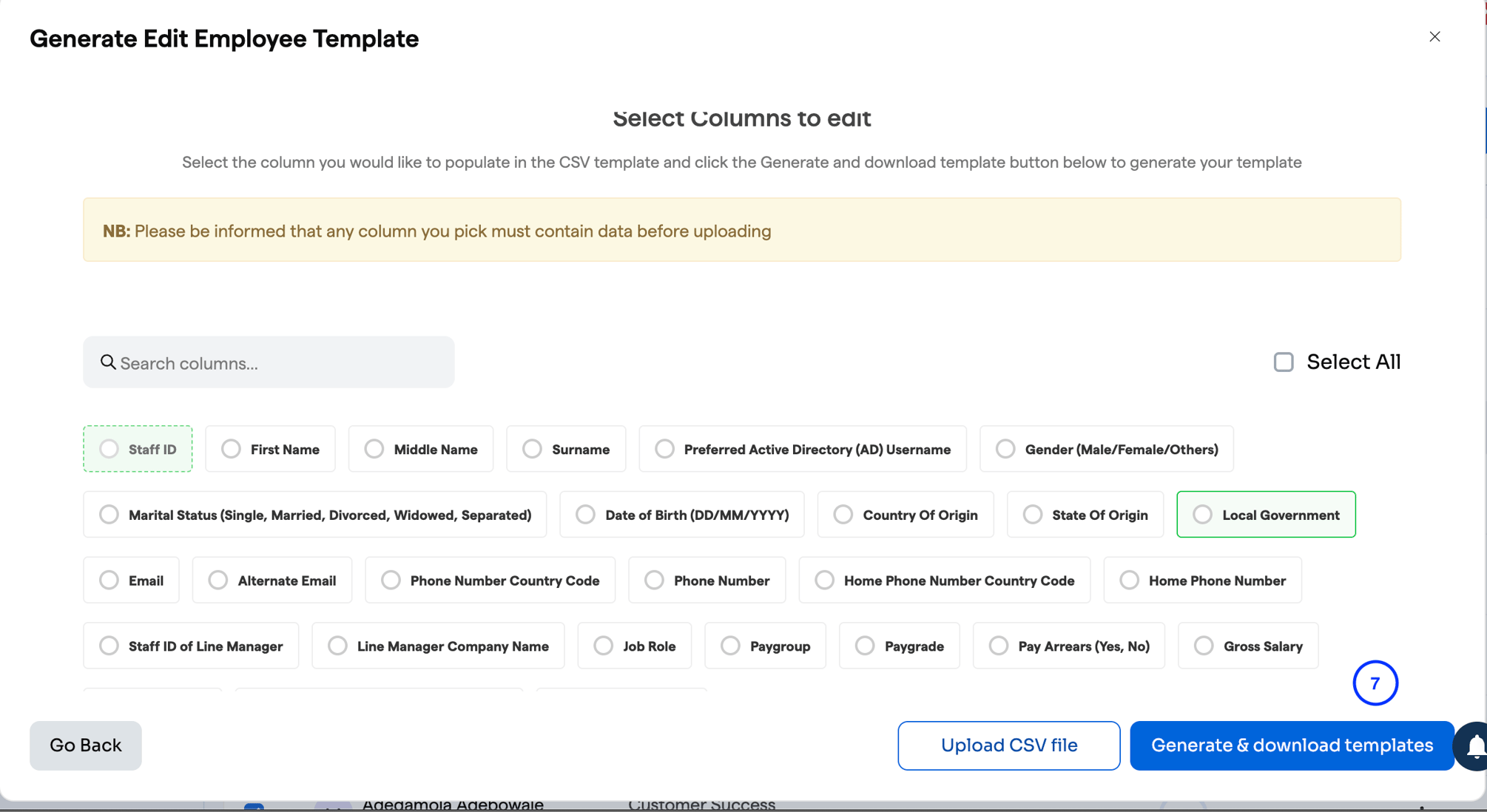Click the Go Back button
1487x812 pixels.
(86, 745)
